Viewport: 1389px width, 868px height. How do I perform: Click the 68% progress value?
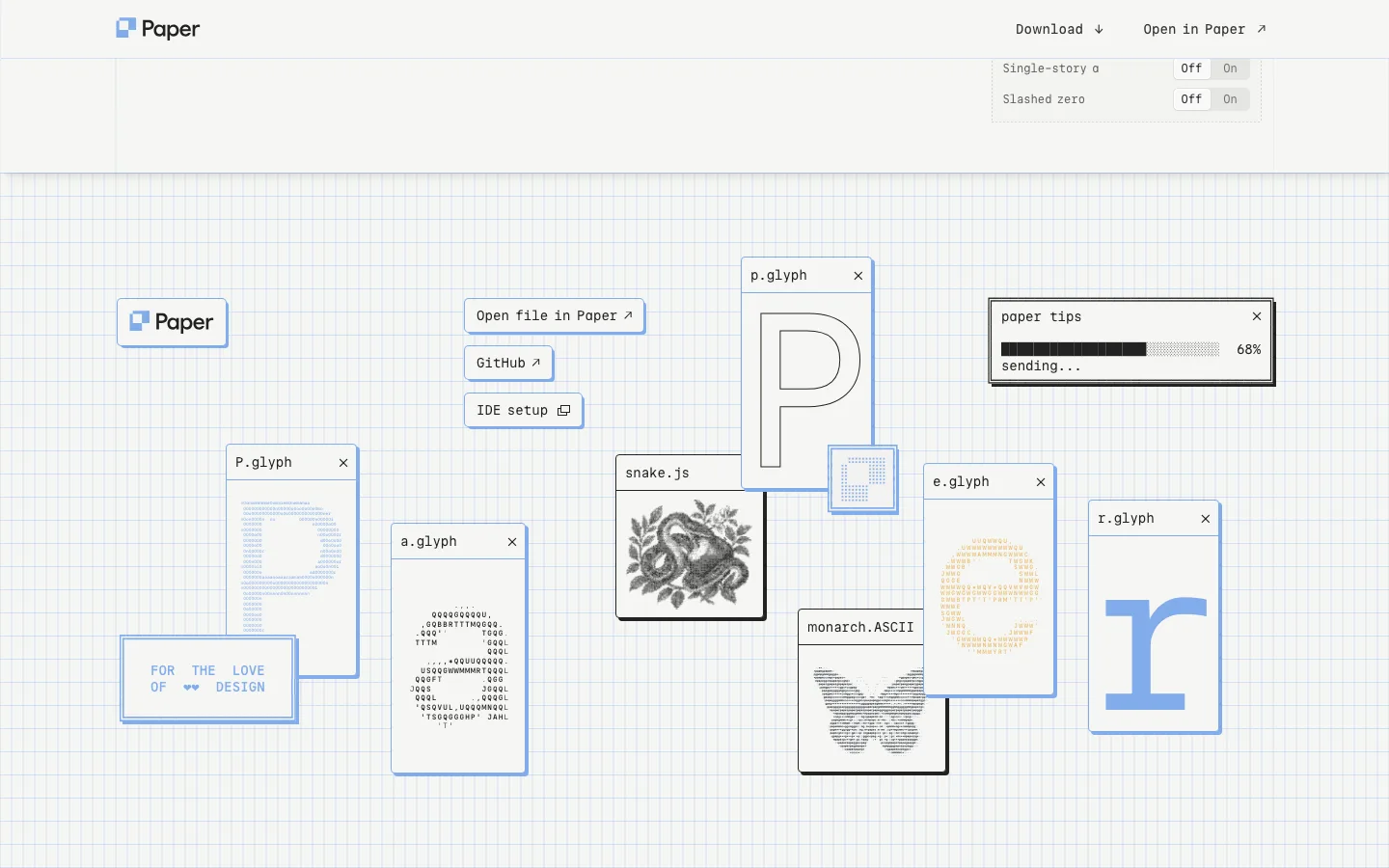point(1249,349)
